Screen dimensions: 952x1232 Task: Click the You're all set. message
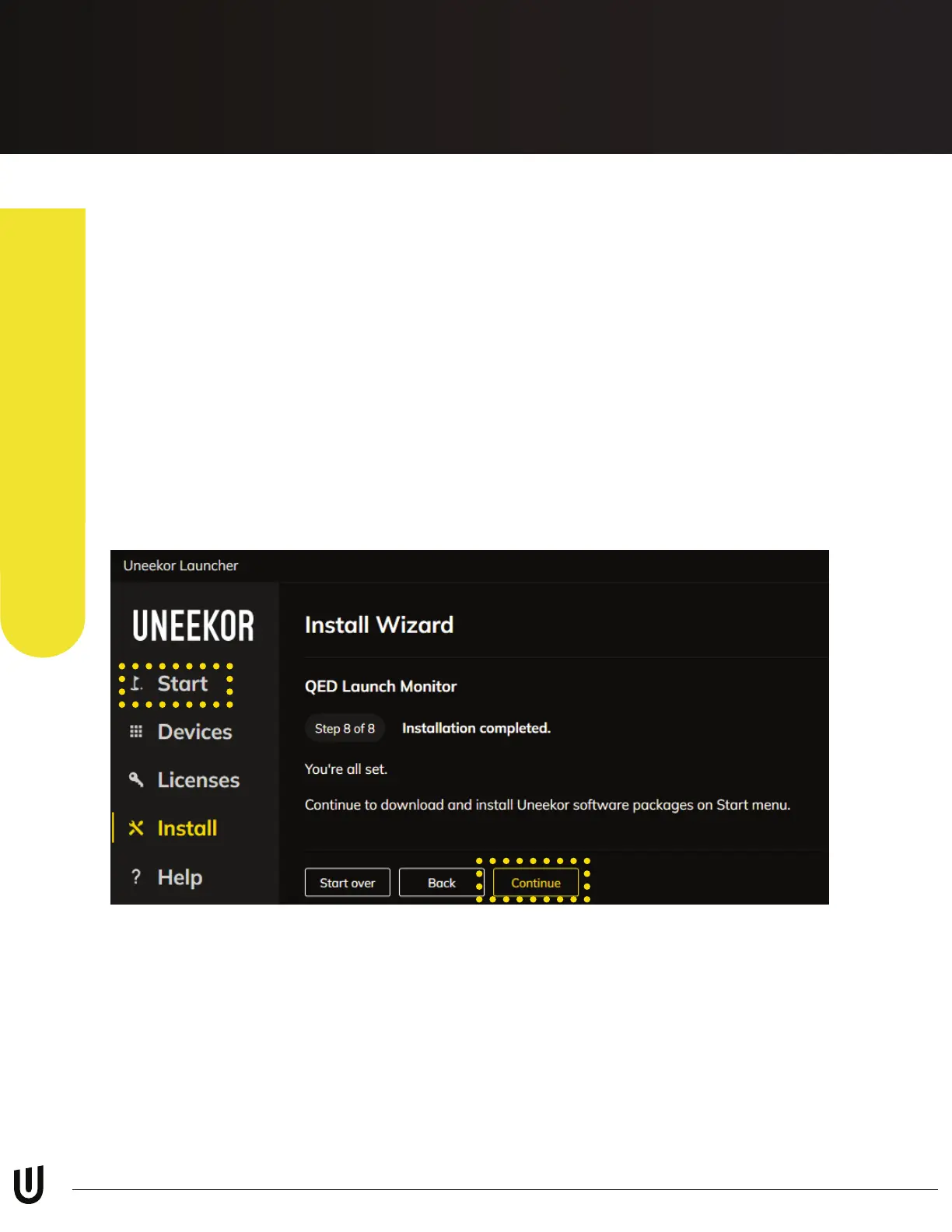(x=346, y=769)
